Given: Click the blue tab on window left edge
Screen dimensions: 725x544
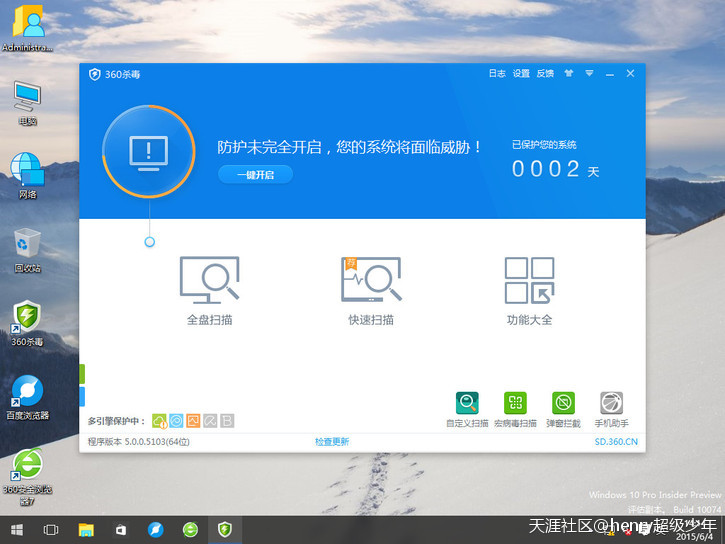Looking at the screenshot, I should click(x=82, y=397).
